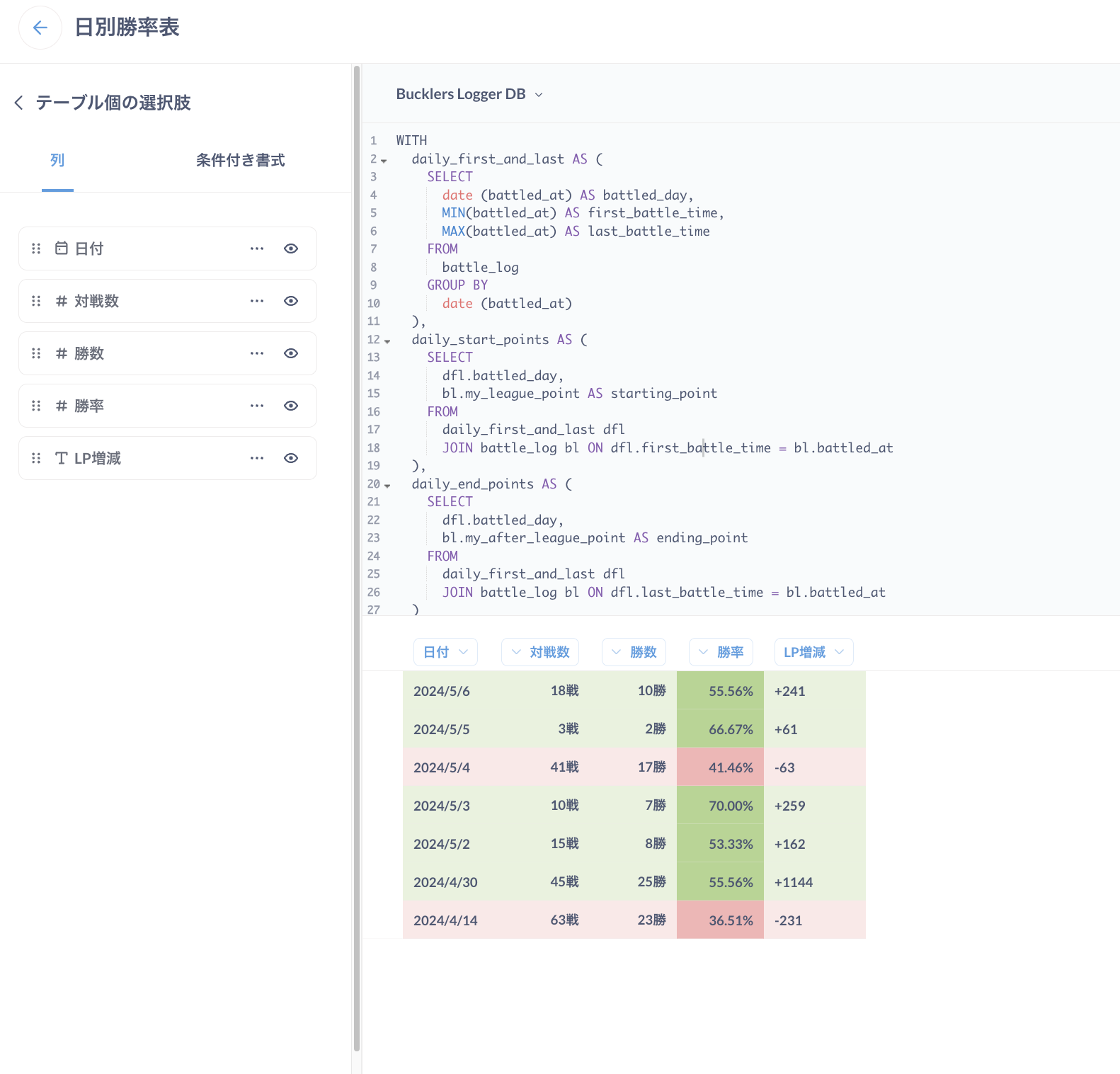The height and width of the screenshot is (1074, 1120).
Task: Open the three-dot menu for 日付 column
Action: coord(257,248)
